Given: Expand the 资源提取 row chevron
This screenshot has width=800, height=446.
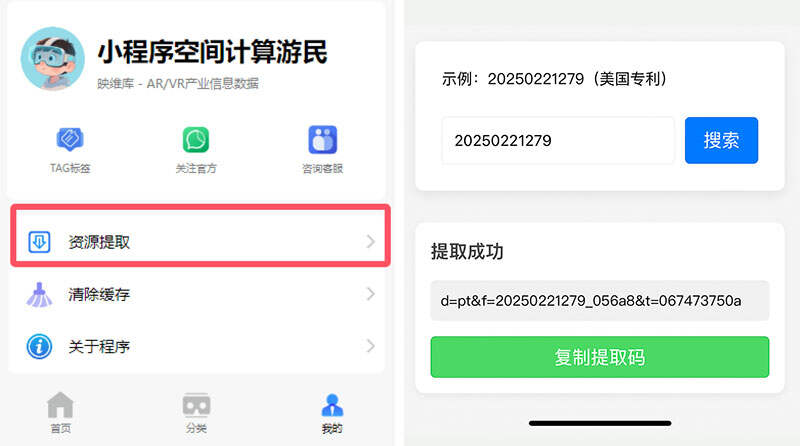Looking at the screenshot, I should coord(370,241).
